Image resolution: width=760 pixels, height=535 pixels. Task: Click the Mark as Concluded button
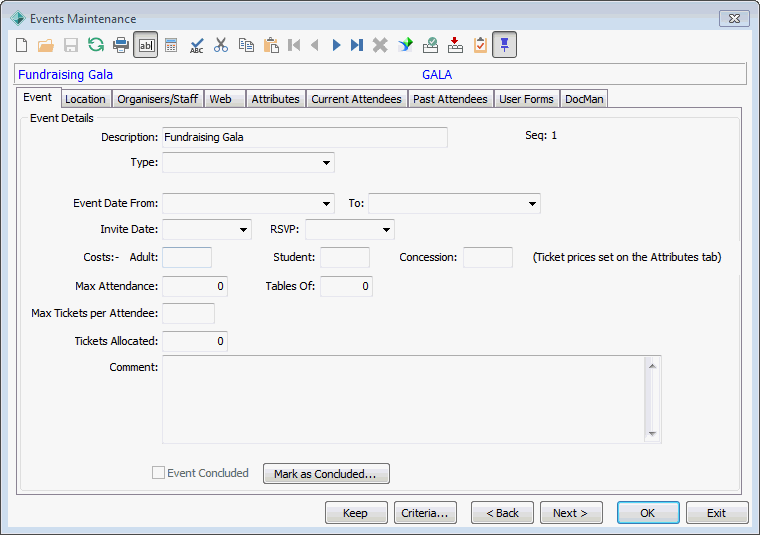point(326,473)
